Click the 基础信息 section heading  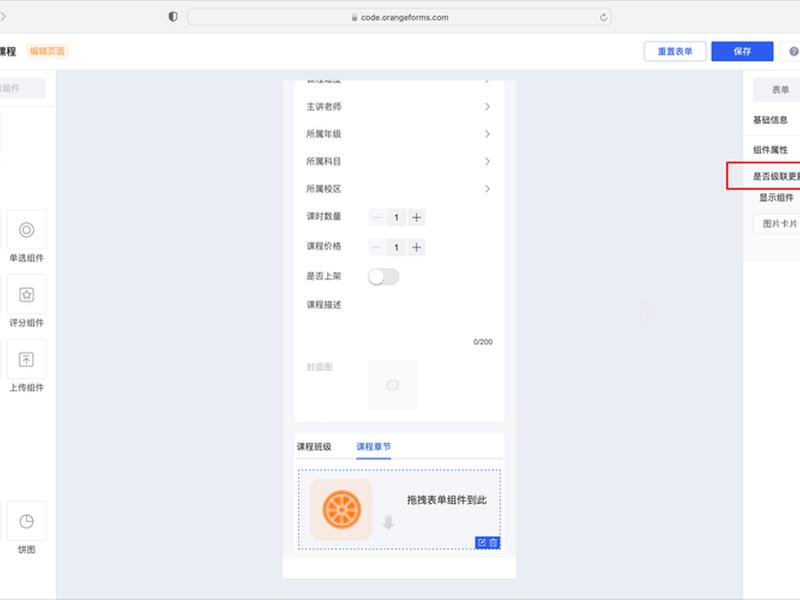[770, 120]
